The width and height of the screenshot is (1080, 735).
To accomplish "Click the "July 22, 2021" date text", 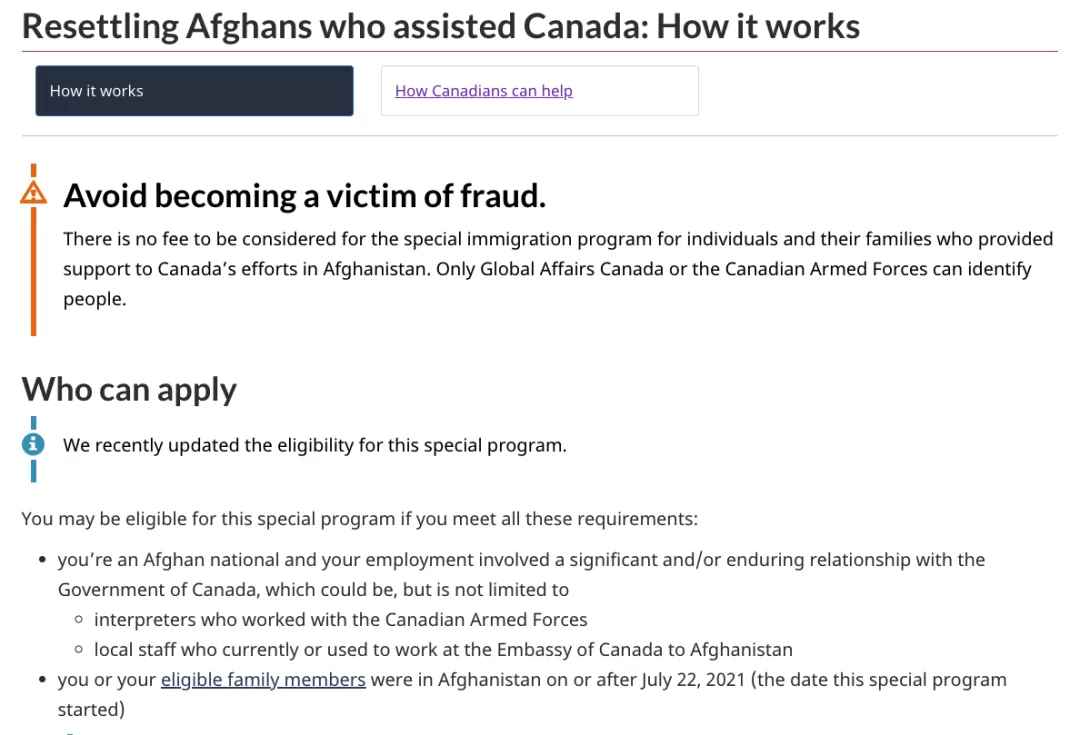I will coord(694,680).
